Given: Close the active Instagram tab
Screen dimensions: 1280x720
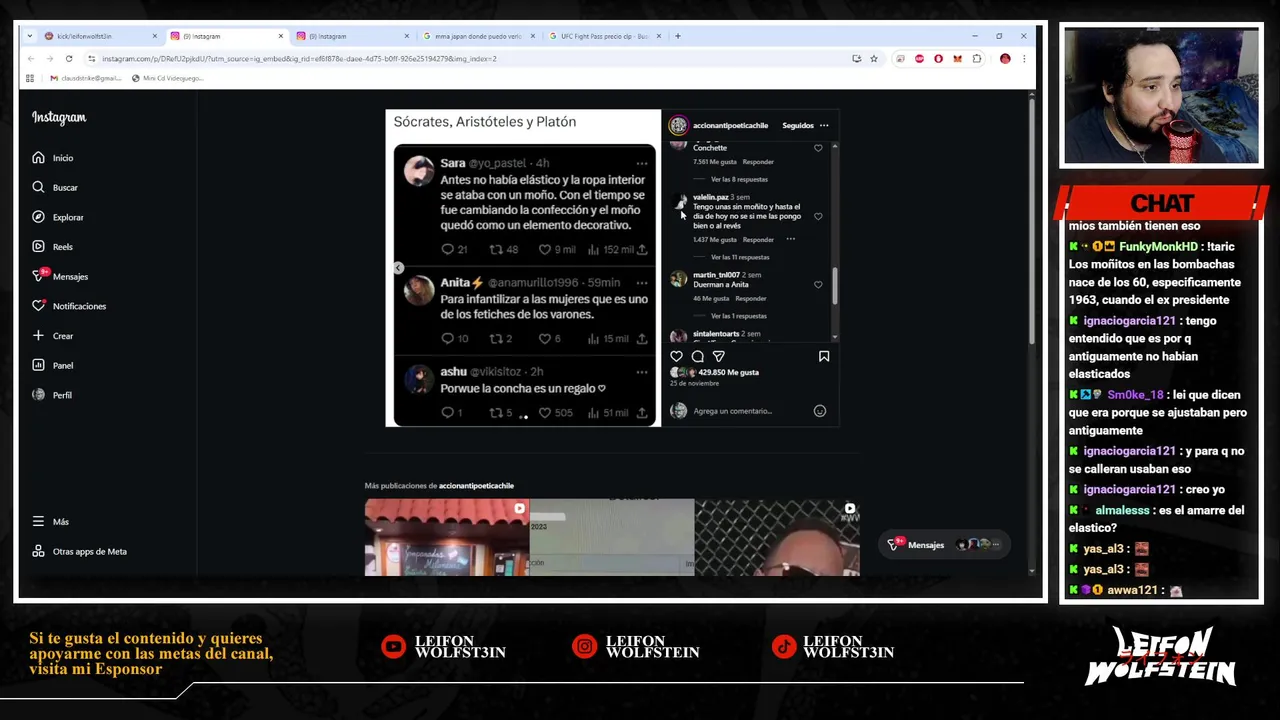Looking at the screenshot, I should tap(280, 36).
